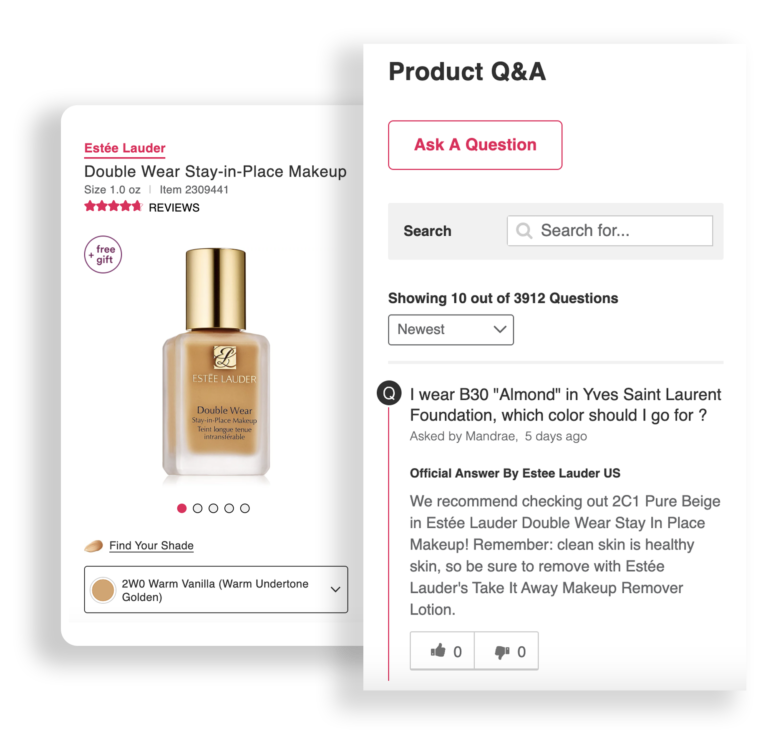
Task: Select the fifth image carousel dot
Action: (x=245, y=509)
